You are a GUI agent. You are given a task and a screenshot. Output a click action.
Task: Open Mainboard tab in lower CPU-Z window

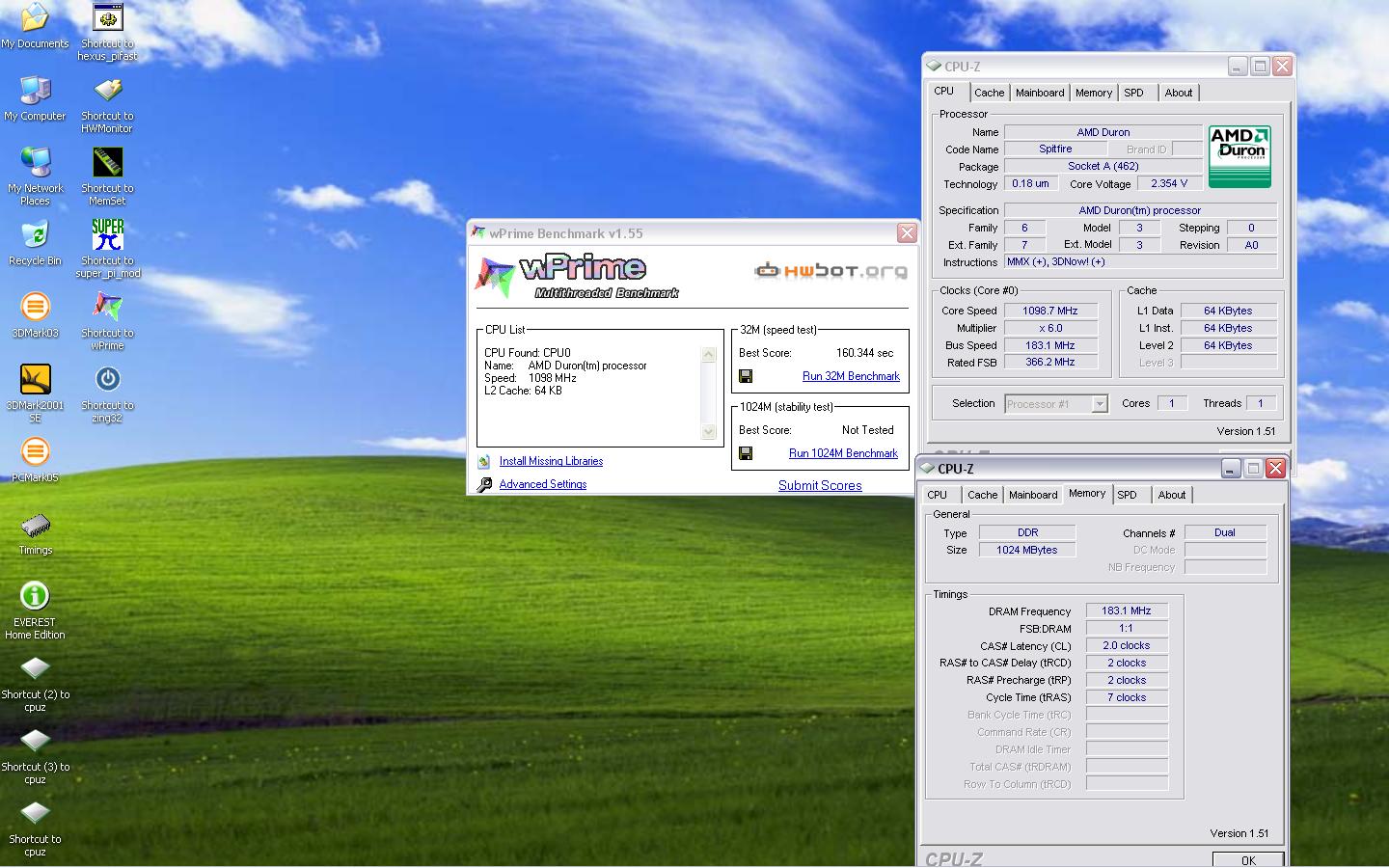coord(1033,495)
